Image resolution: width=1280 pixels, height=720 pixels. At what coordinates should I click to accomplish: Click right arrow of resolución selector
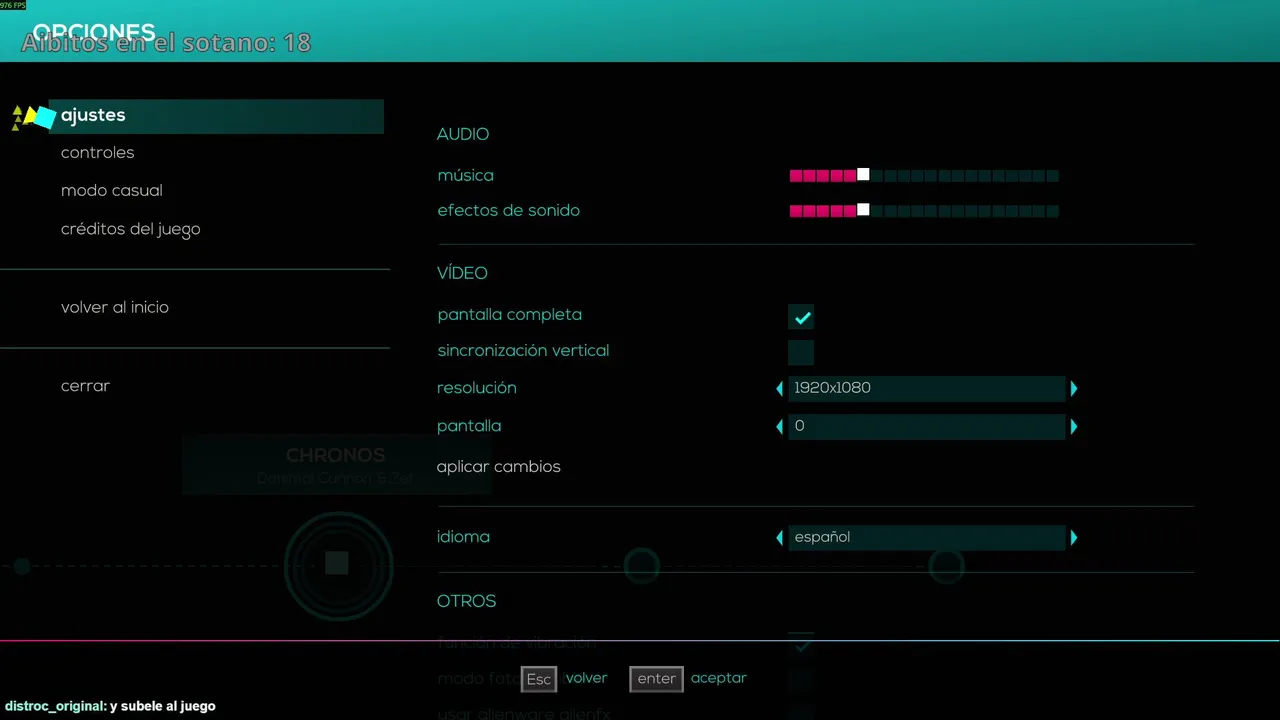click(1074, 388)
